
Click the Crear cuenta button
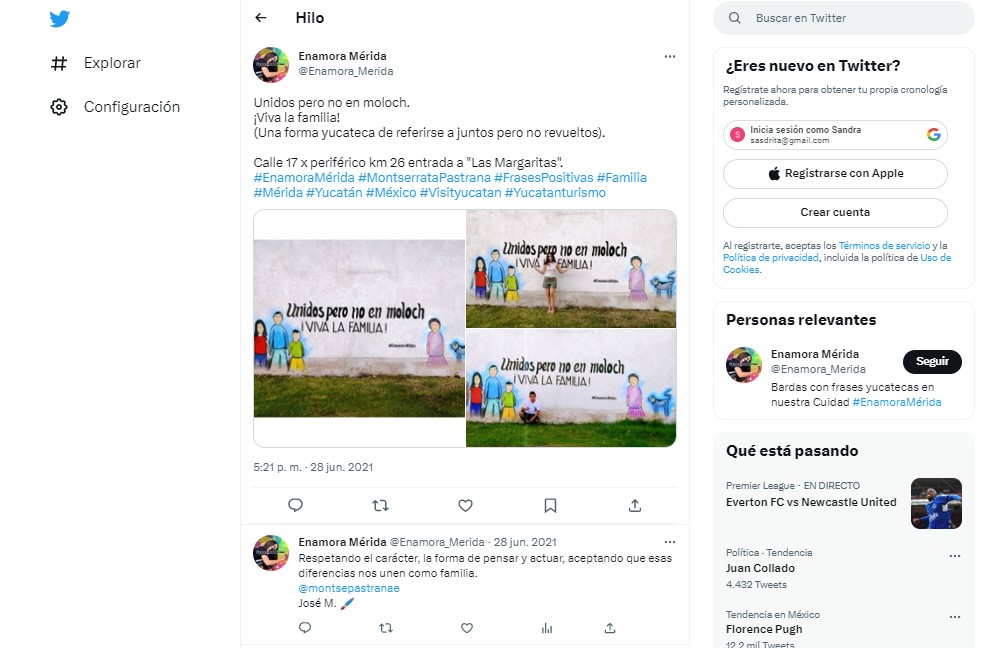(x=835, y=213)
